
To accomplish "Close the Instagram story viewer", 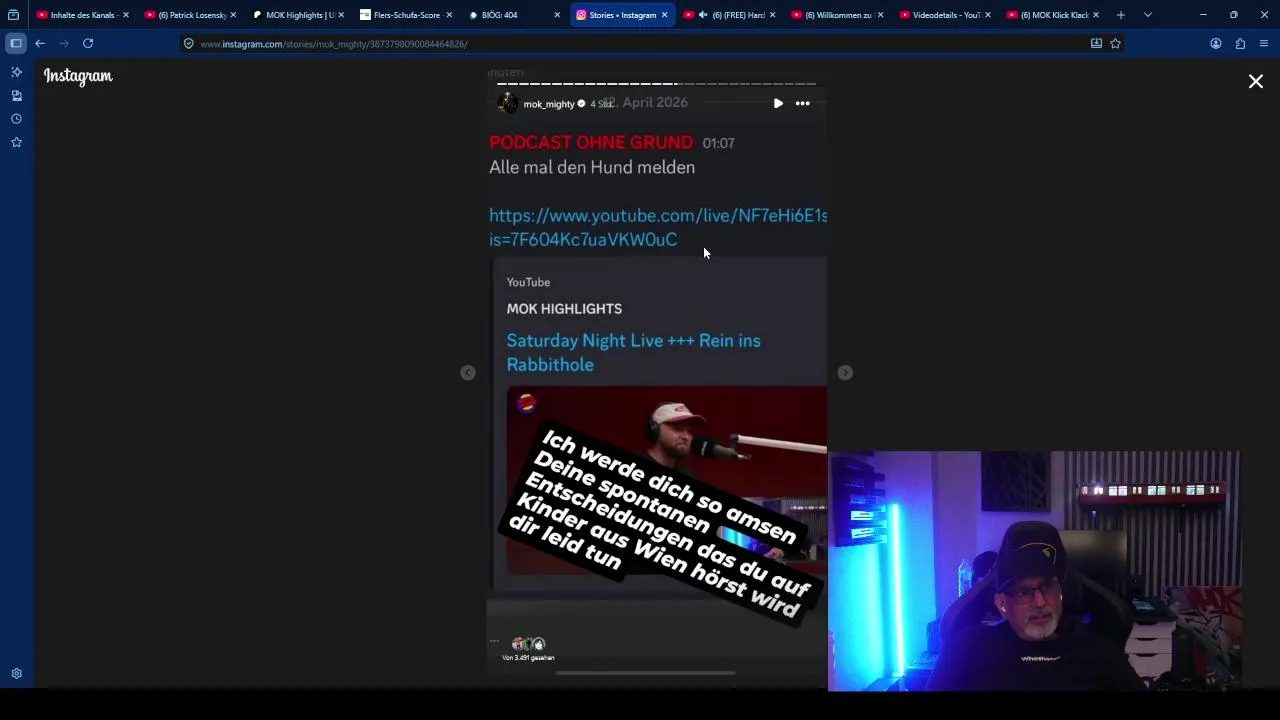I will [x=1255, y=82].
